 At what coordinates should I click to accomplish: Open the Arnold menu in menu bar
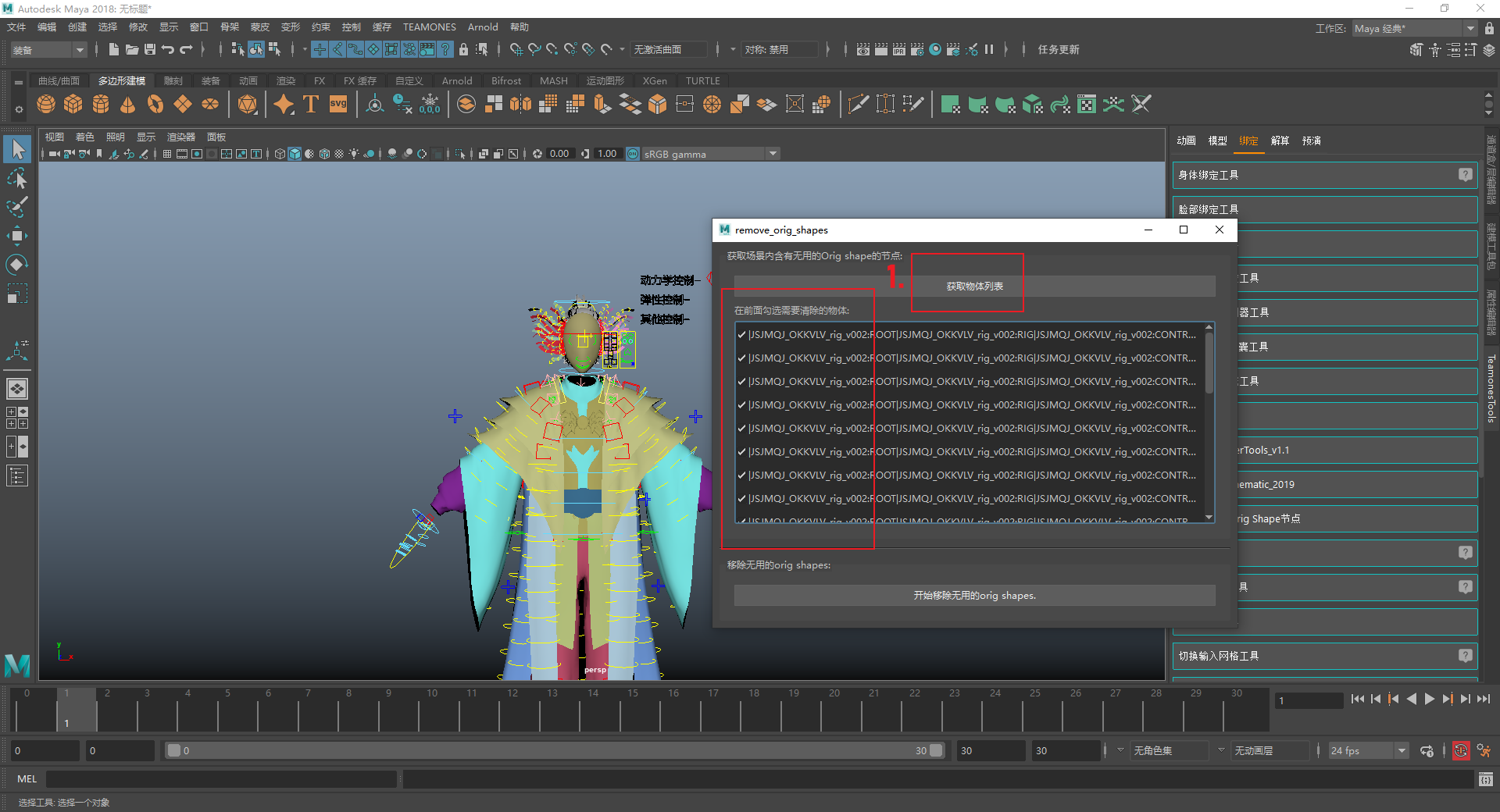(x=482, y=27)
